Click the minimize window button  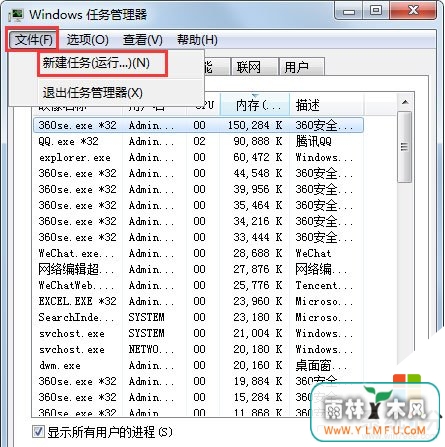point(349,11)
